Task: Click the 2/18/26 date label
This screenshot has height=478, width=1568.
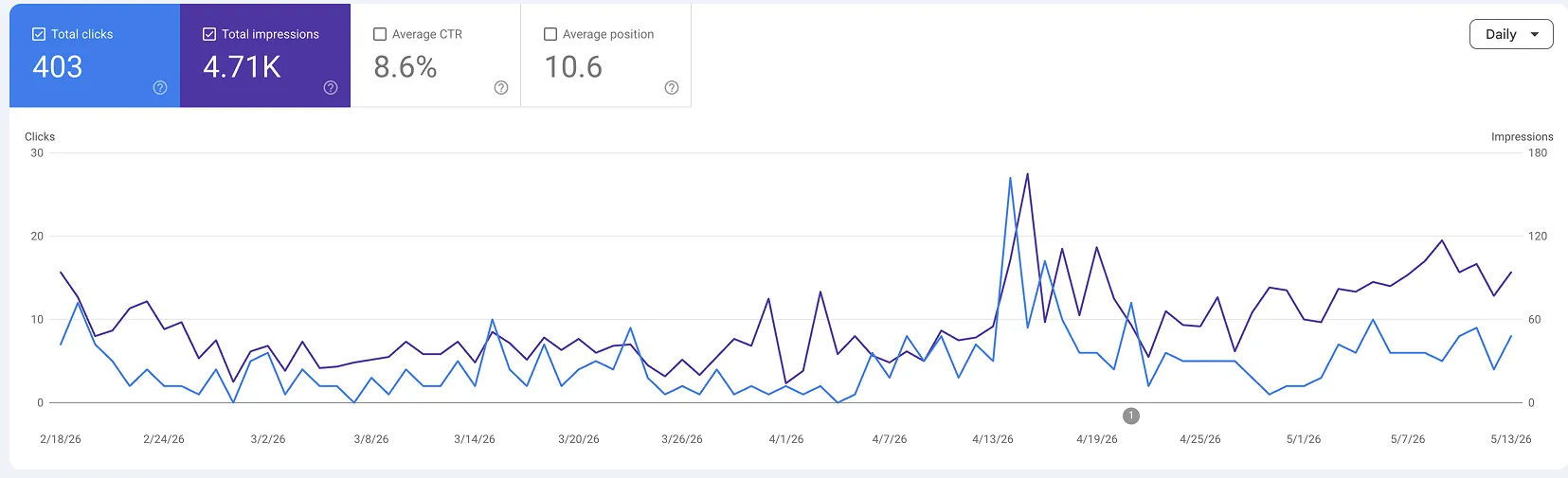Action: tap(61, 439)
